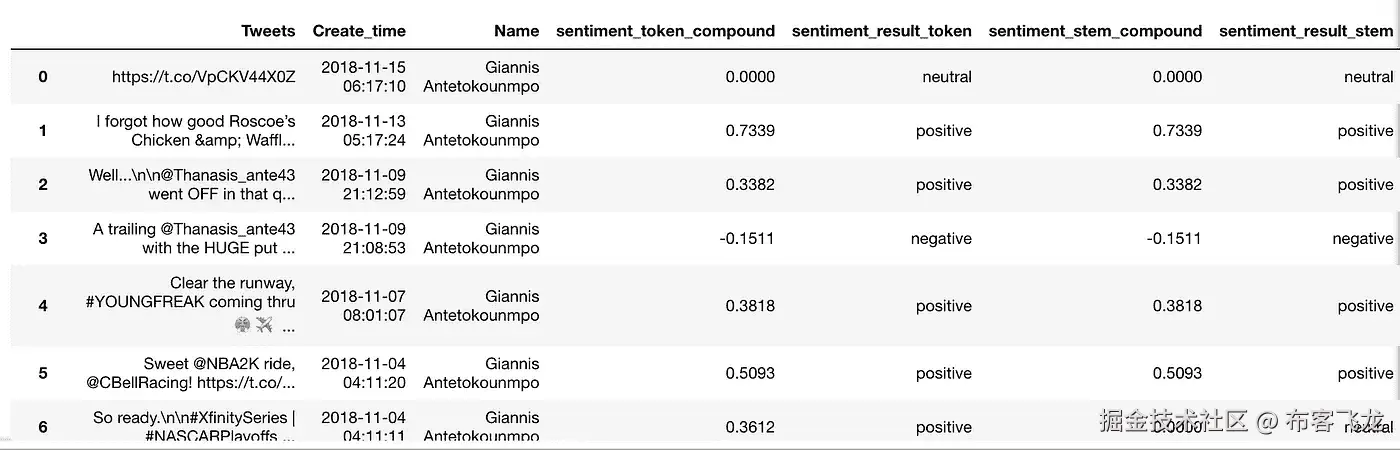1400x450 pixels.
Task: Click the 0.5093 stem compound value
Action: tap(1177, 373)
